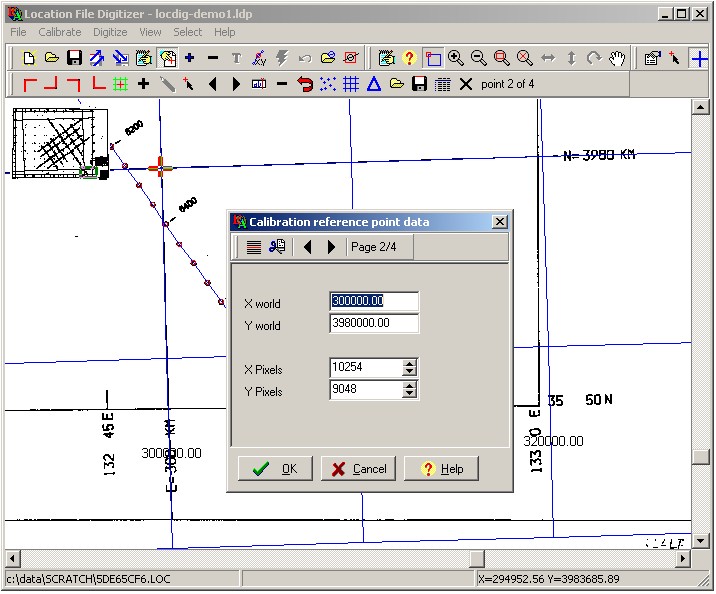Click the blue hash grid icon
Image resolution: width=716 pixels, height=594 pixels.
tap(351, 84)
